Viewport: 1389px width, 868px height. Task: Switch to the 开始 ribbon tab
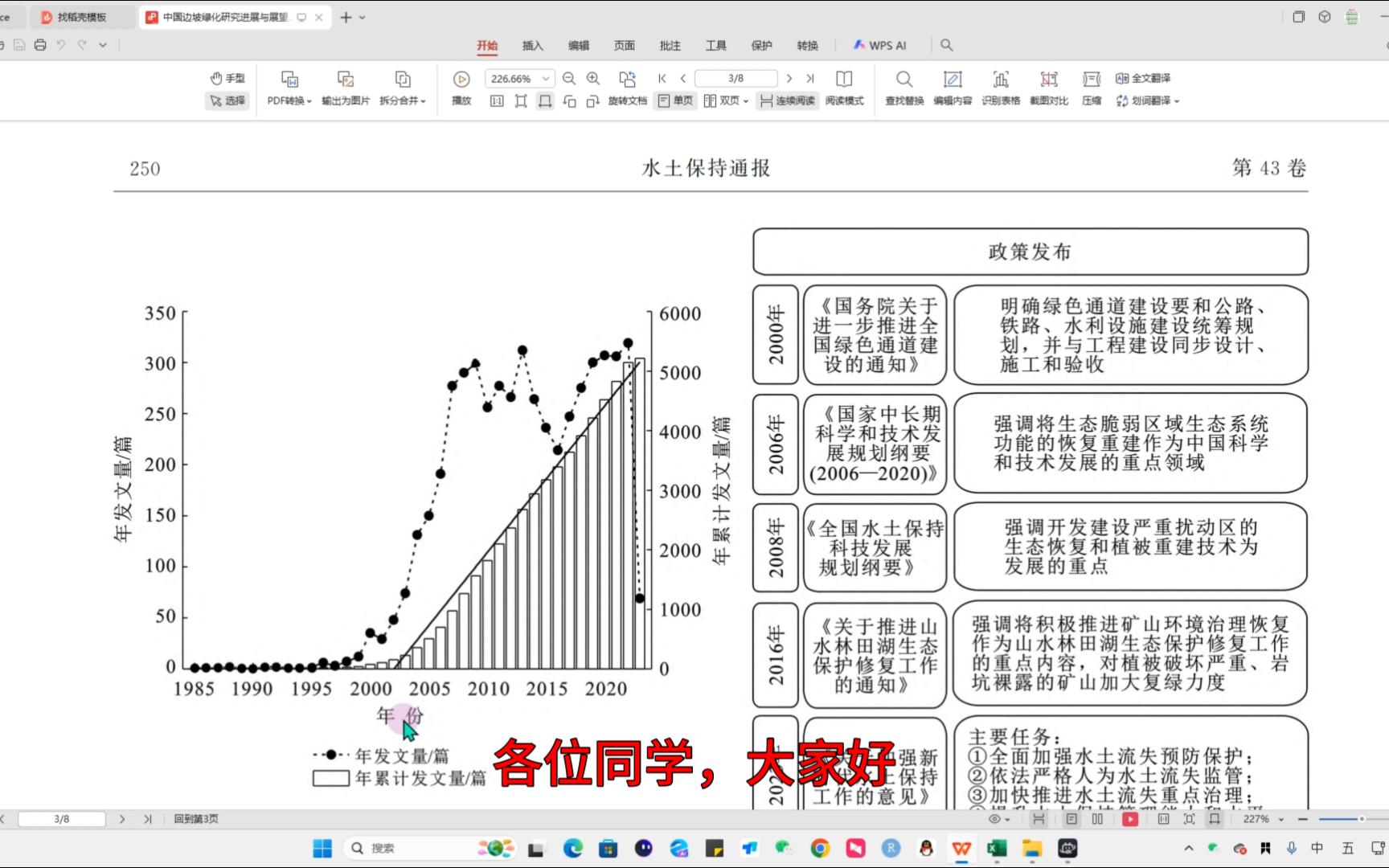tap(487, 46)
